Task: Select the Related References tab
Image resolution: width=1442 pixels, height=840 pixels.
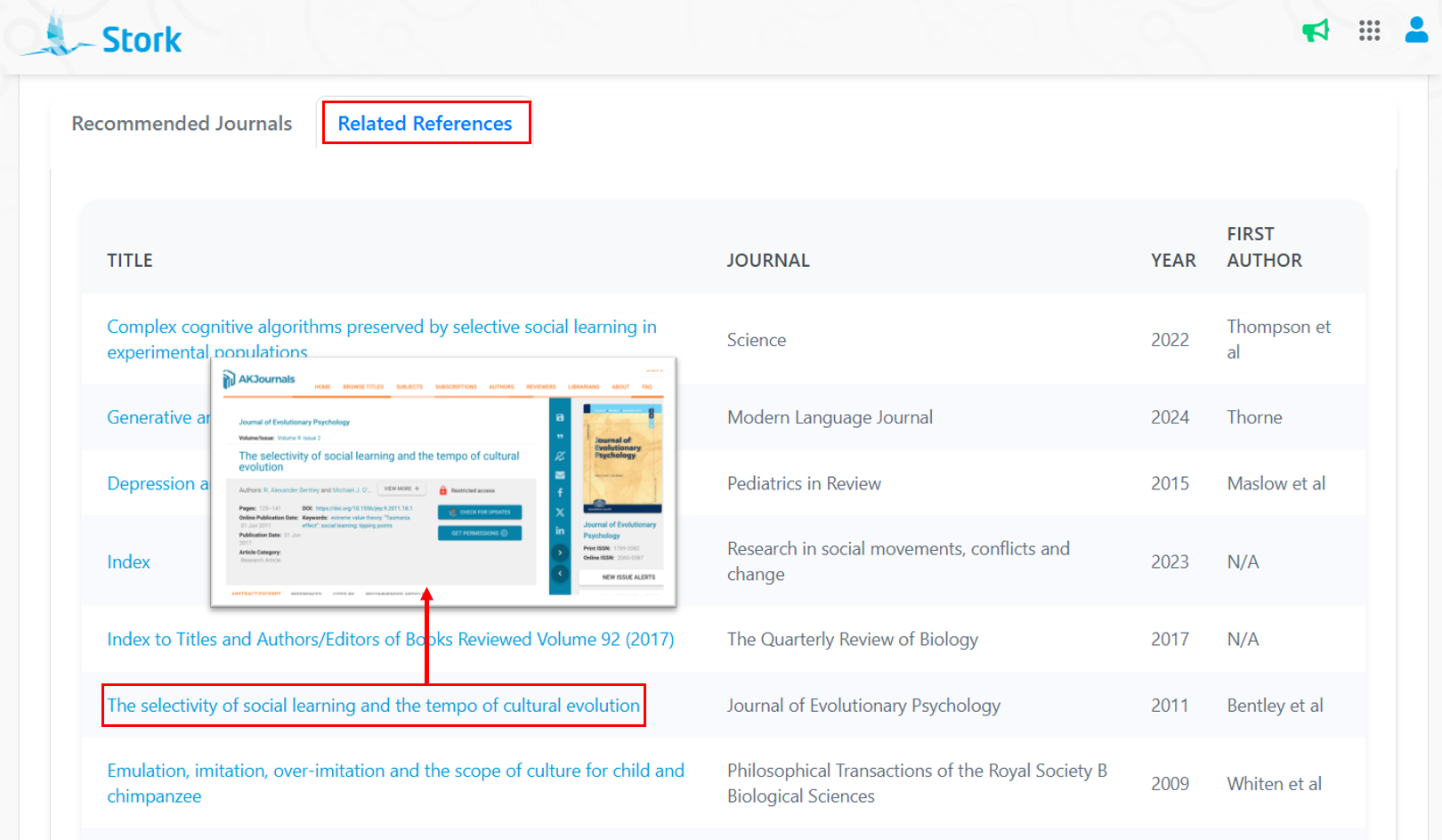Action: (425, 124)
